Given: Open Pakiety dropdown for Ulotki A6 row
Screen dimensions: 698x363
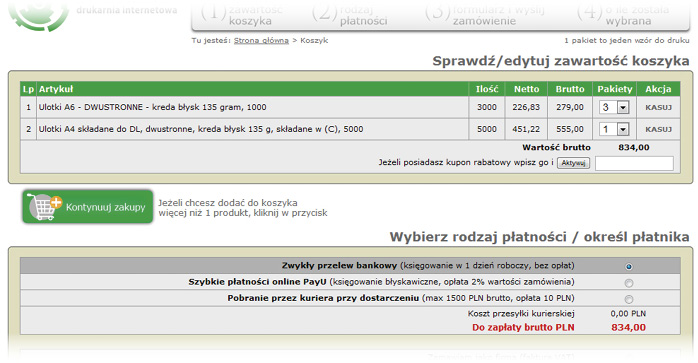Looking at the screenshot, I should [614, 107].
